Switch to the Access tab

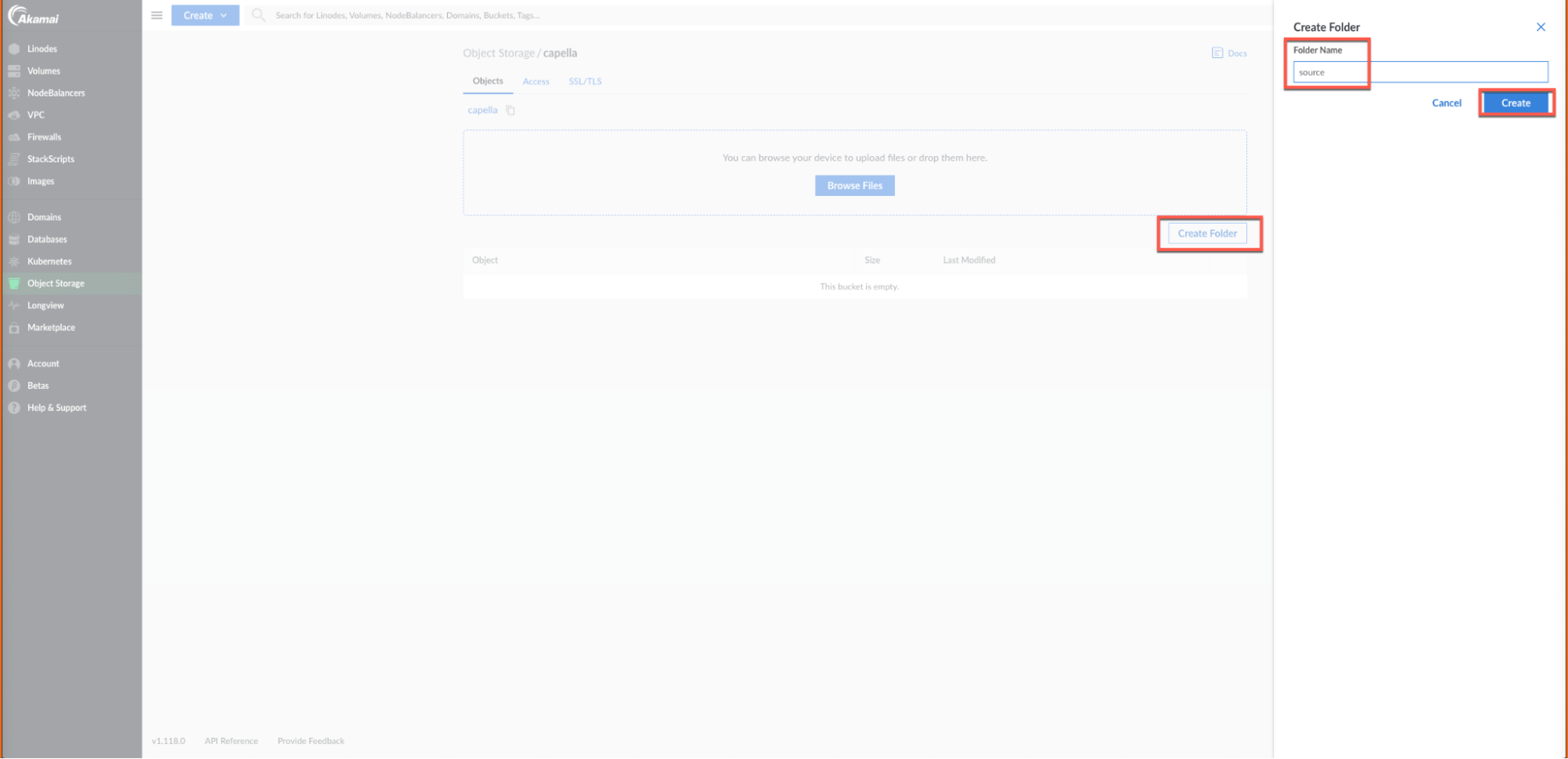(536, 81)
